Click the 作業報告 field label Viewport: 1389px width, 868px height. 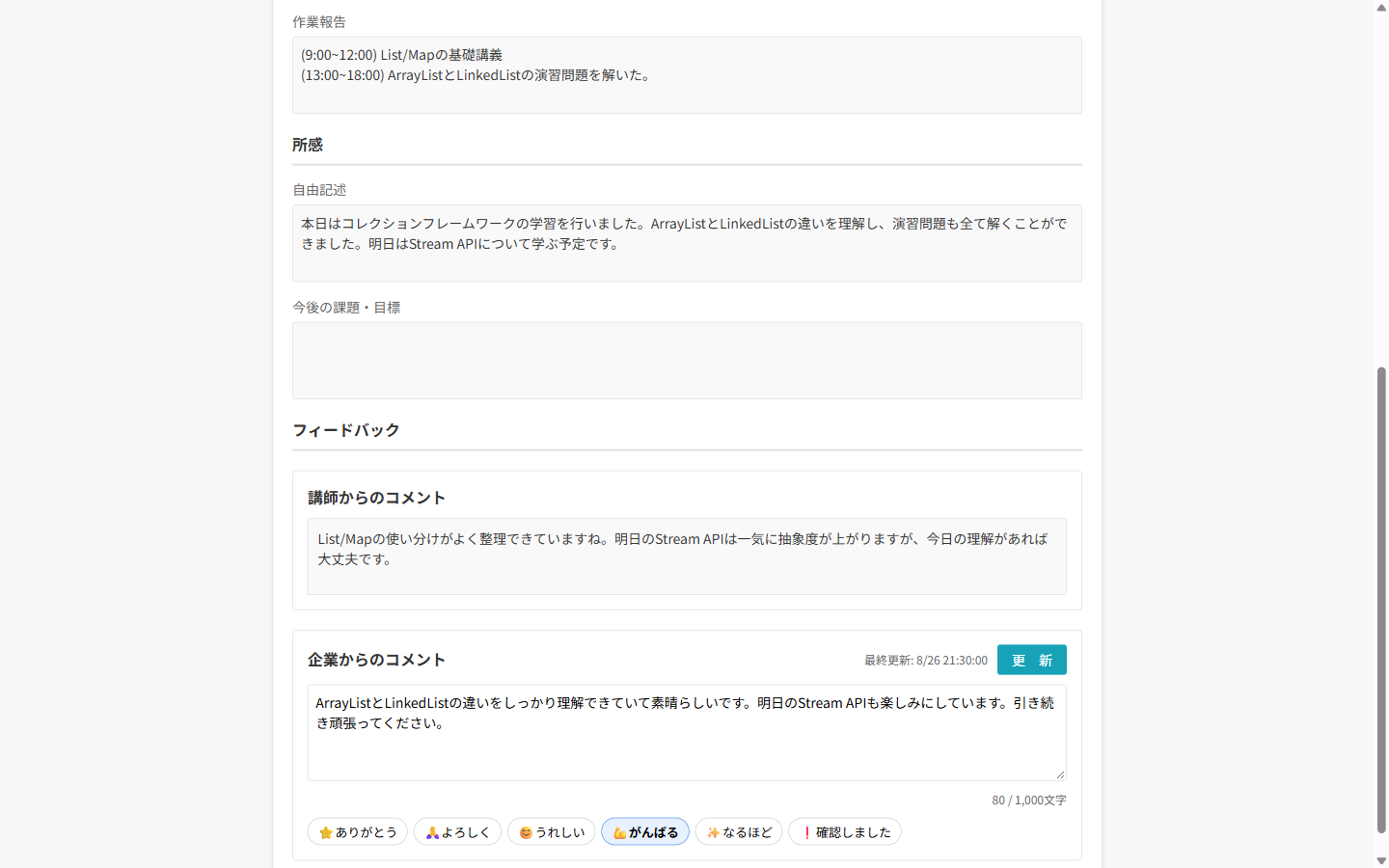[319, 22]
